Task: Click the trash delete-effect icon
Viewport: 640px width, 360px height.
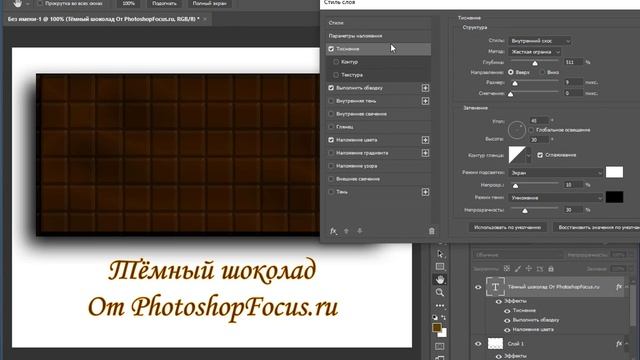Action: (431, 231)
